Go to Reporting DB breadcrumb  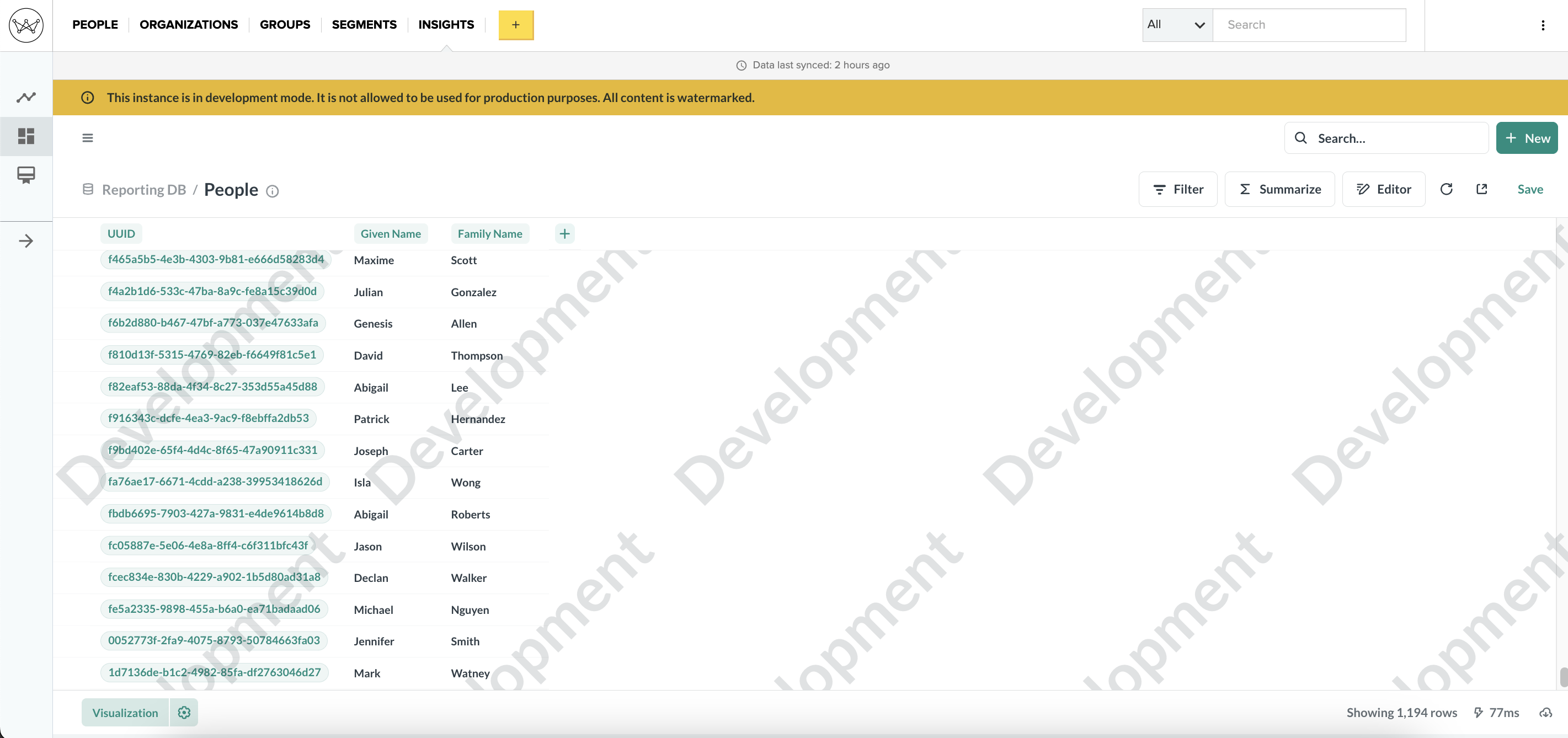[x=143, y=190]
